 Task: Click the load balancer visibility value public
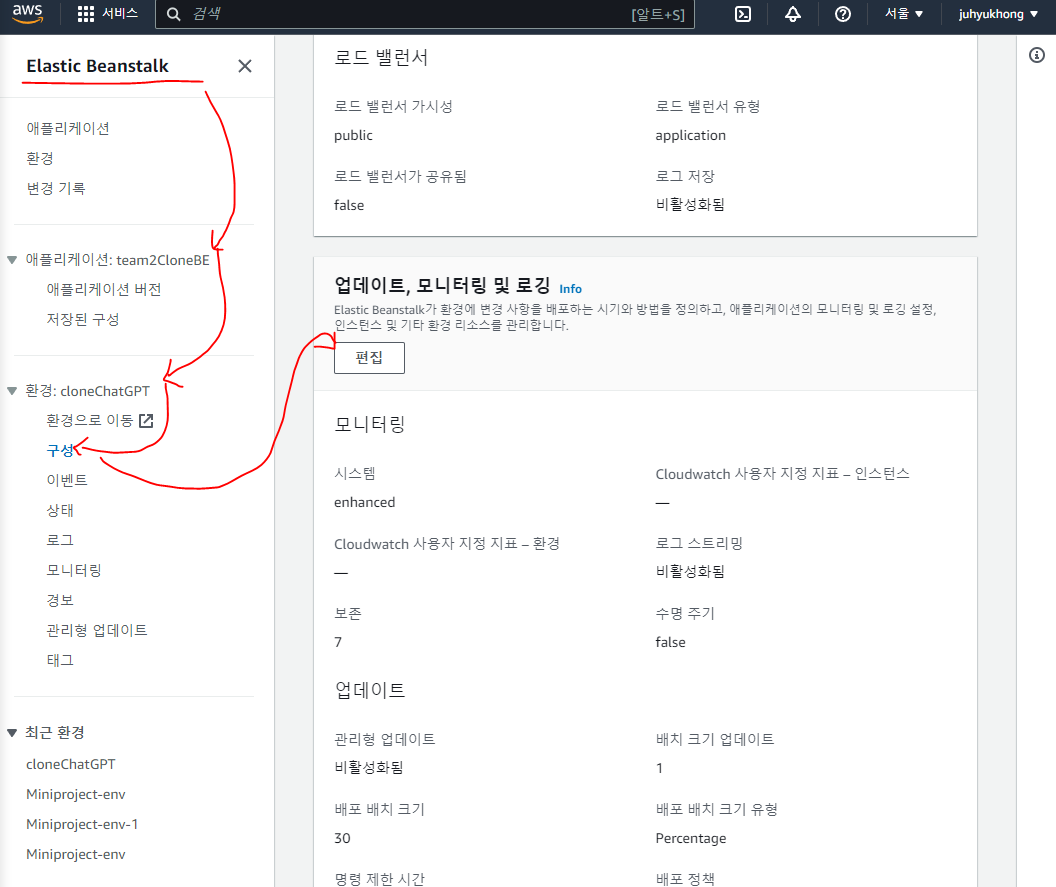pos(353,135)
